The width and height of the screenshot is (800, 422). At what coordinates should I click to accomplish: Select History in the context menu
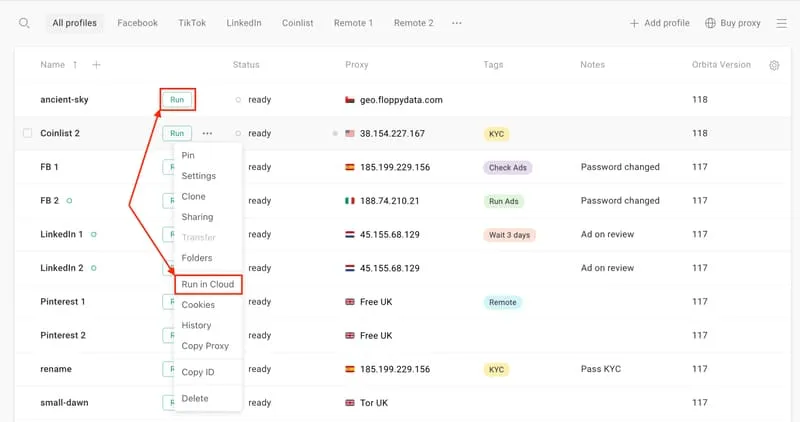tap(196, 325)
